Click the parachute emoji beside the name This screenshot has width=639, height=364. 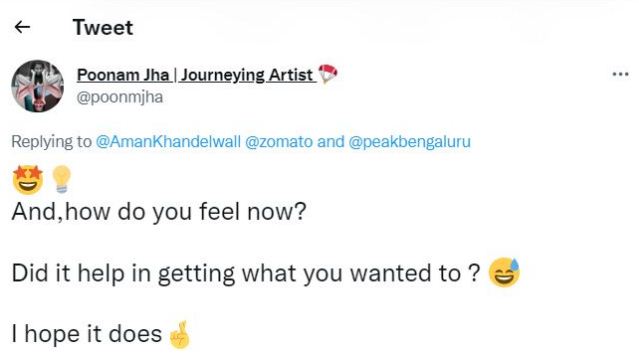click(328, 74)
